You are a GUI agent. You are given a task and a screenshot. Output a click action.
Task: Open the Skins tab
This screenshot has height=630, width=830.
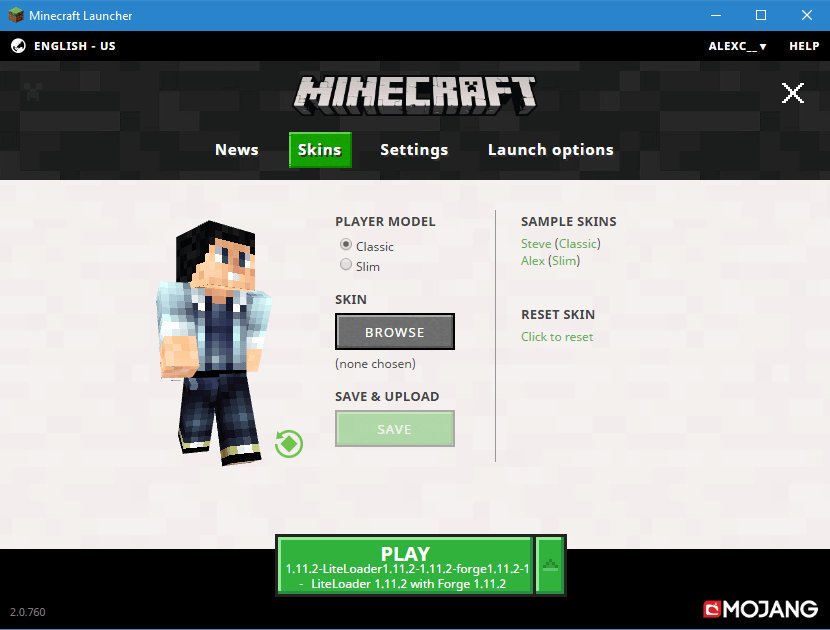pyautogui.click(x=320, y=150)
